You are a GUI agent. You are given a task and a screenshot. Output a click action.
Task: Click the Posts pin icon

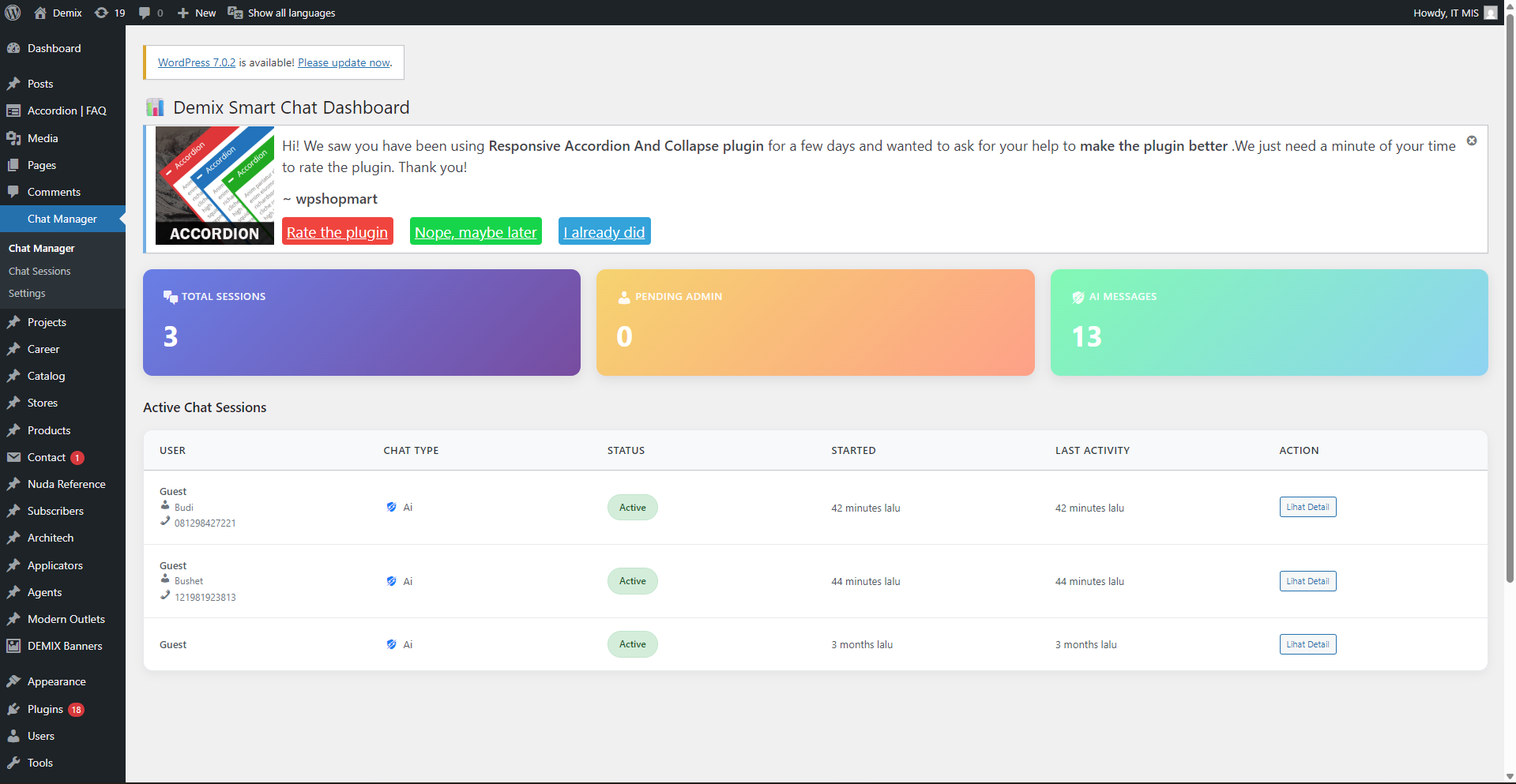click(13, 84)
